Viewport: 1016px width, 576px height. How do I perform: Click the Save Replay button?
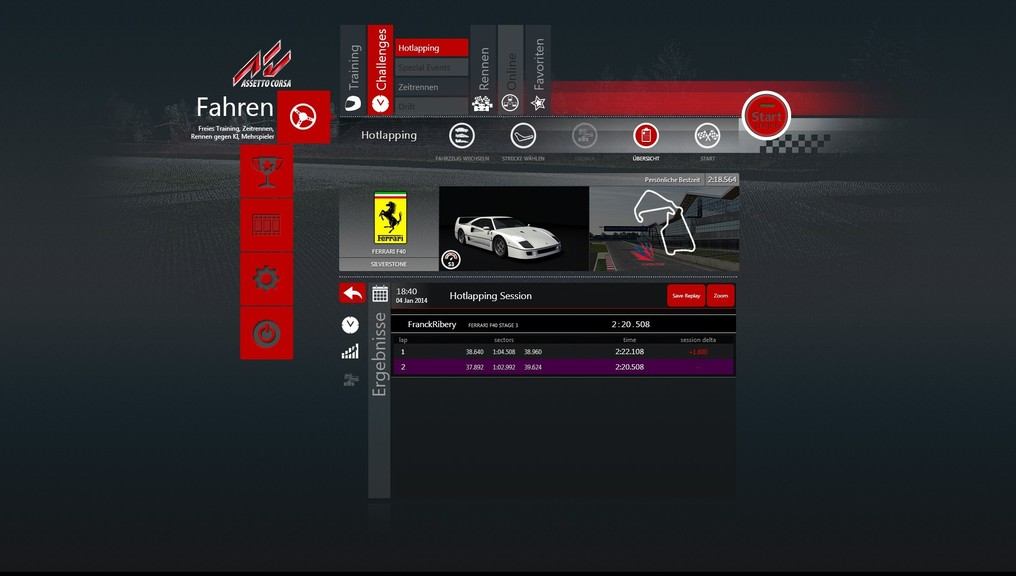[686, 295]
